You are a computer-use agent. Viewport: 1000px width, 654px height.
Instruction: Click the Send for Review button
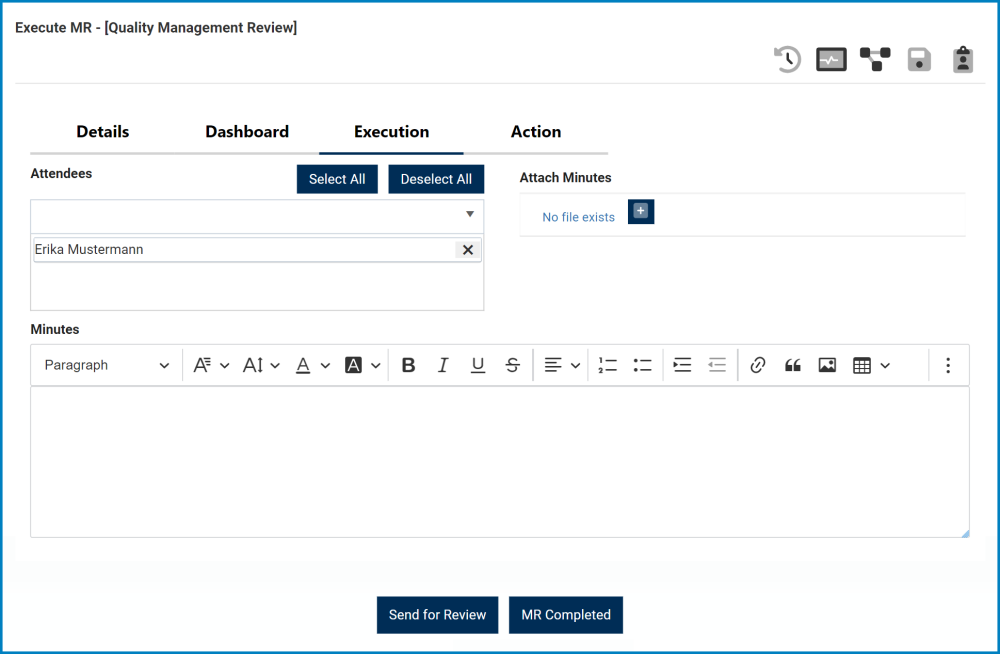pyautogui.click(x=437, y=615)
